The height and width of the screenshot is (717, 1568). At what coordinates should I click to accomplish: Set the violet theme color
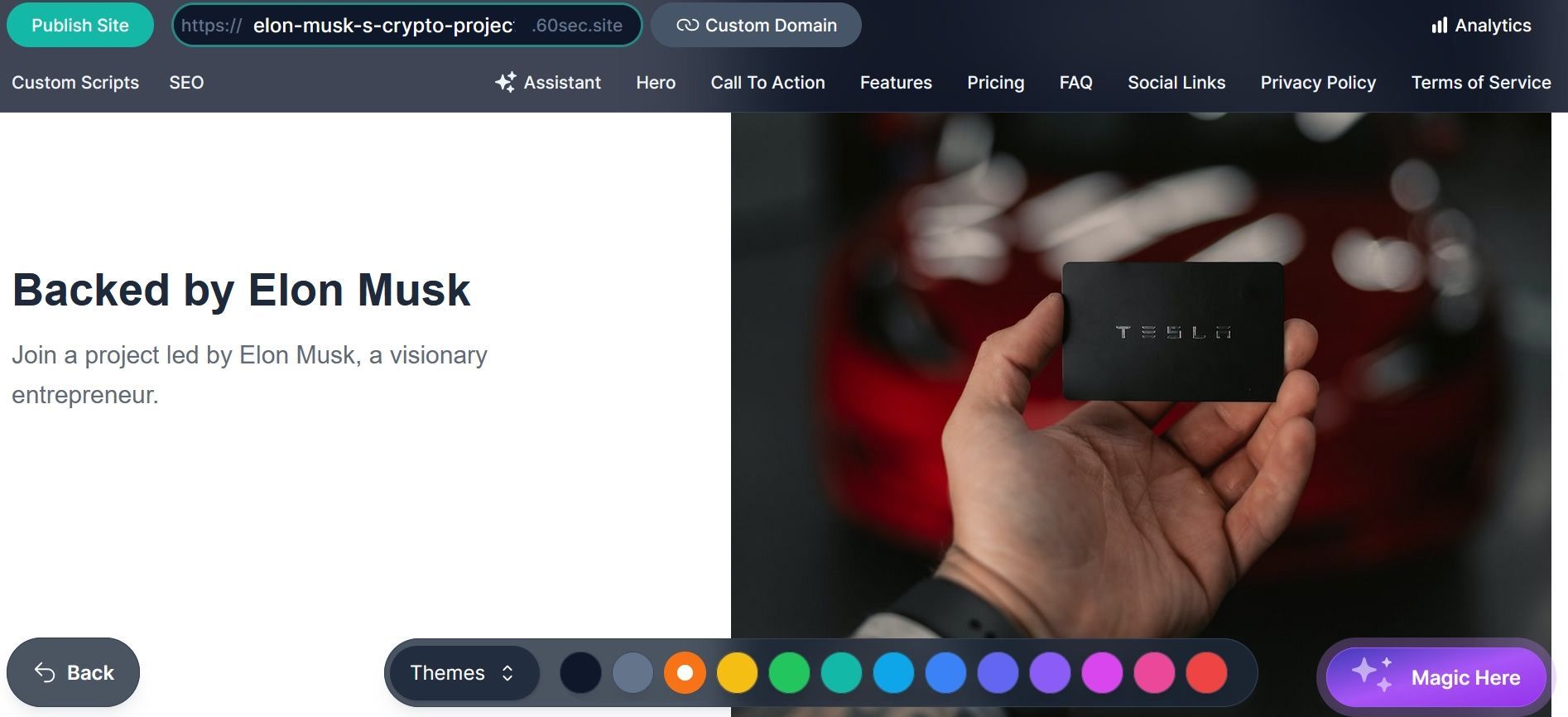(x=1050, y=672)
